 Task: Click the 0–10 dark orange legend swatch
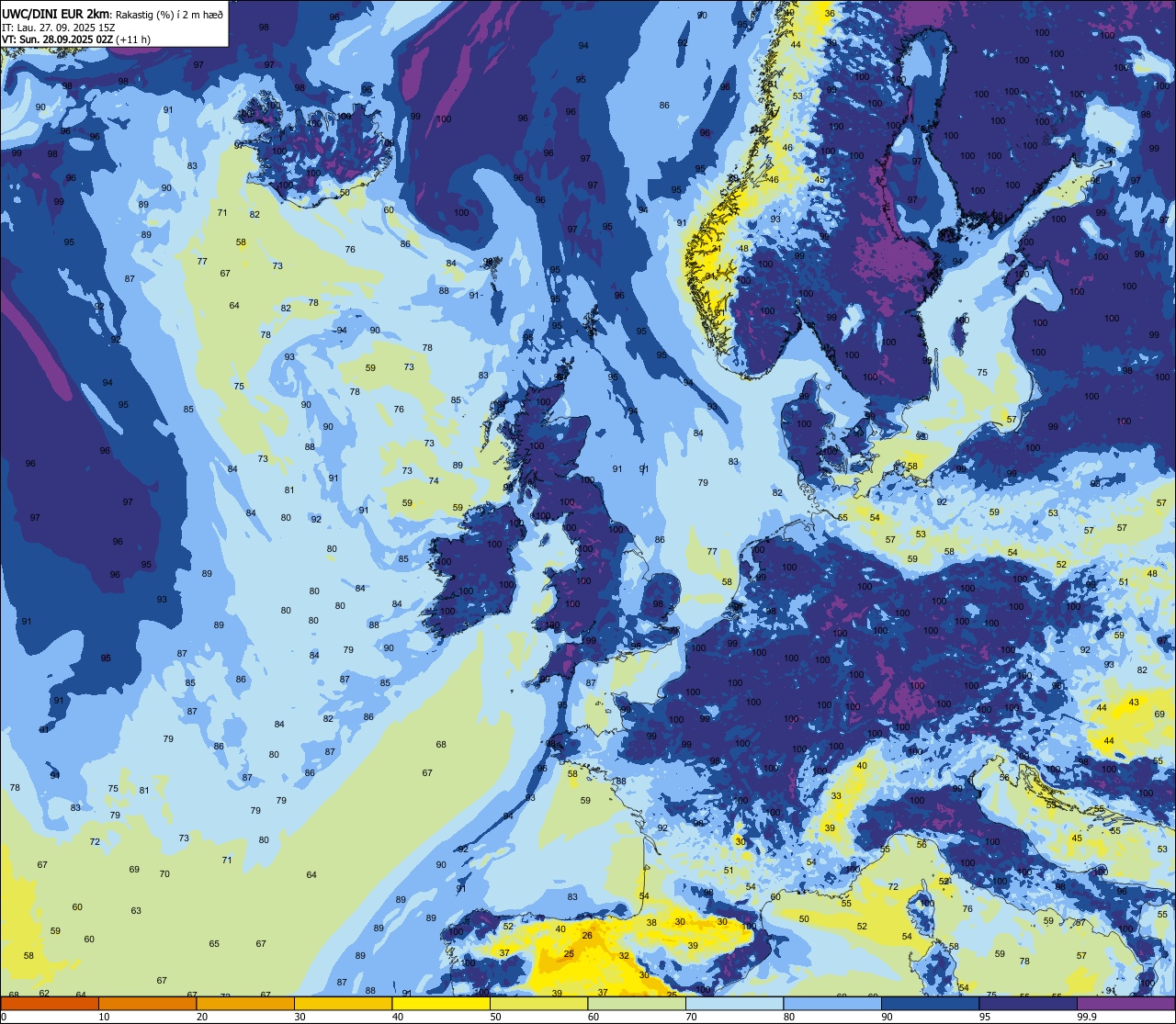(x=50, y=1003)
